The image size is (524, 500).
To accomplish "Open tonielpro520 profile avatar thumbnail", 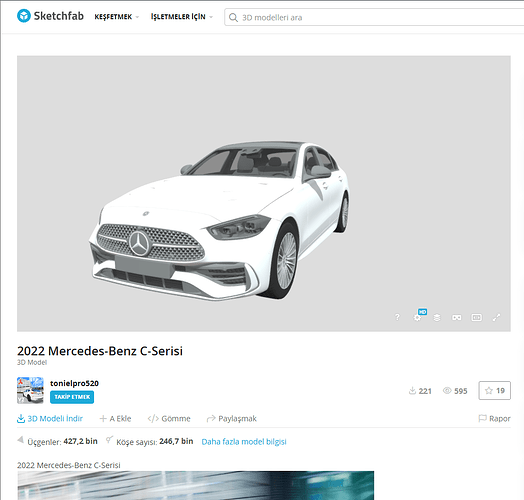I will point(30,390).
